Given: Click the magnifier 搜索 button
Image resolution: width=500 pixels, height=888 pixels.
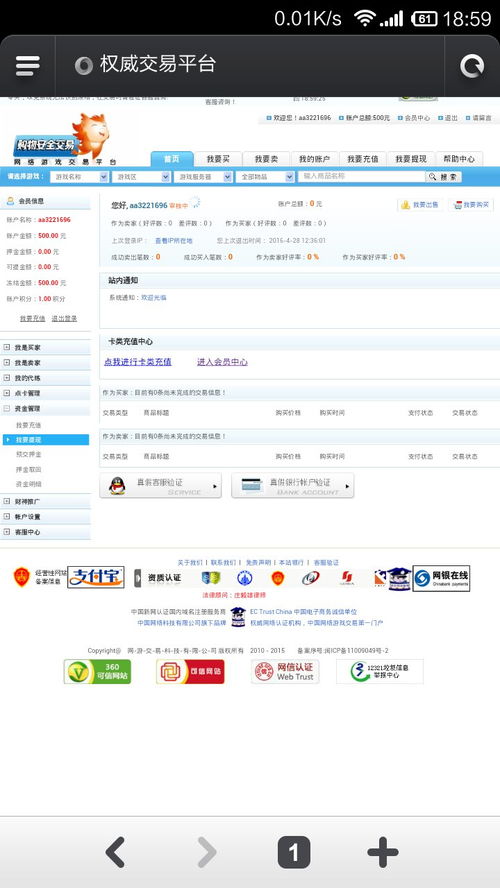Looking at the screenshot, I should point(445,177).
